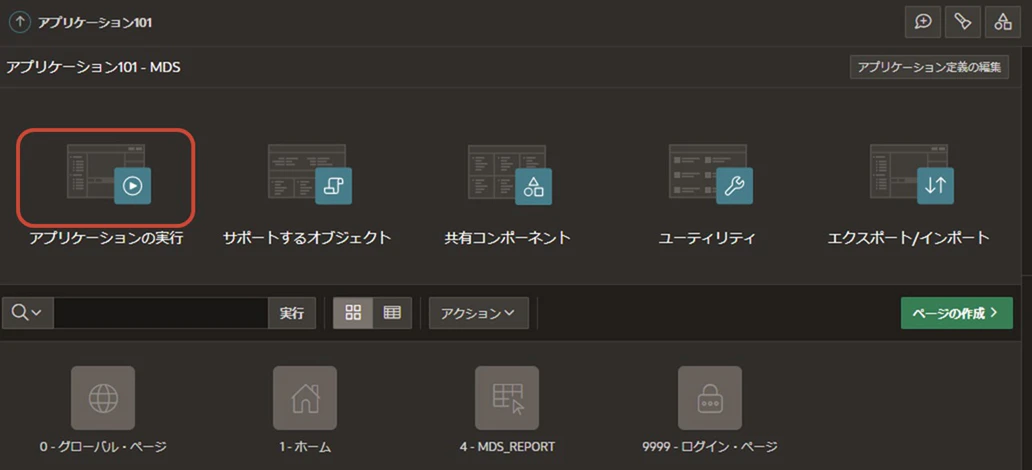Open ユーティリティ wrench icon
The width and height of the screenshot is (1032, 470).
tap(710, 173)
